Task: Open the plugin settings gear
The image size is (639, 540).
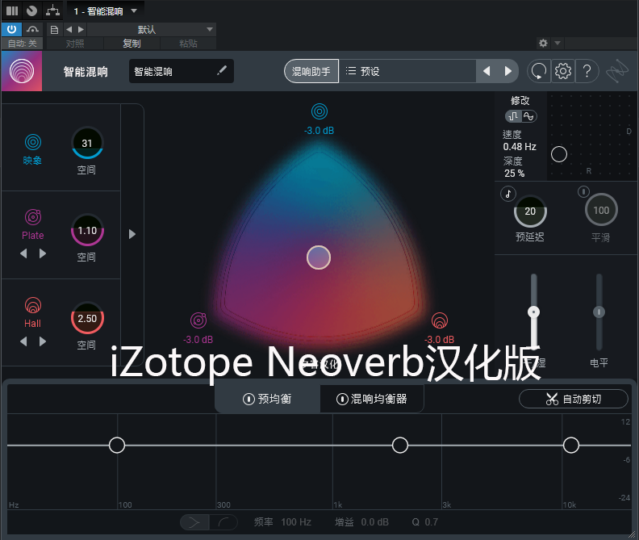Action: [563, 71]
